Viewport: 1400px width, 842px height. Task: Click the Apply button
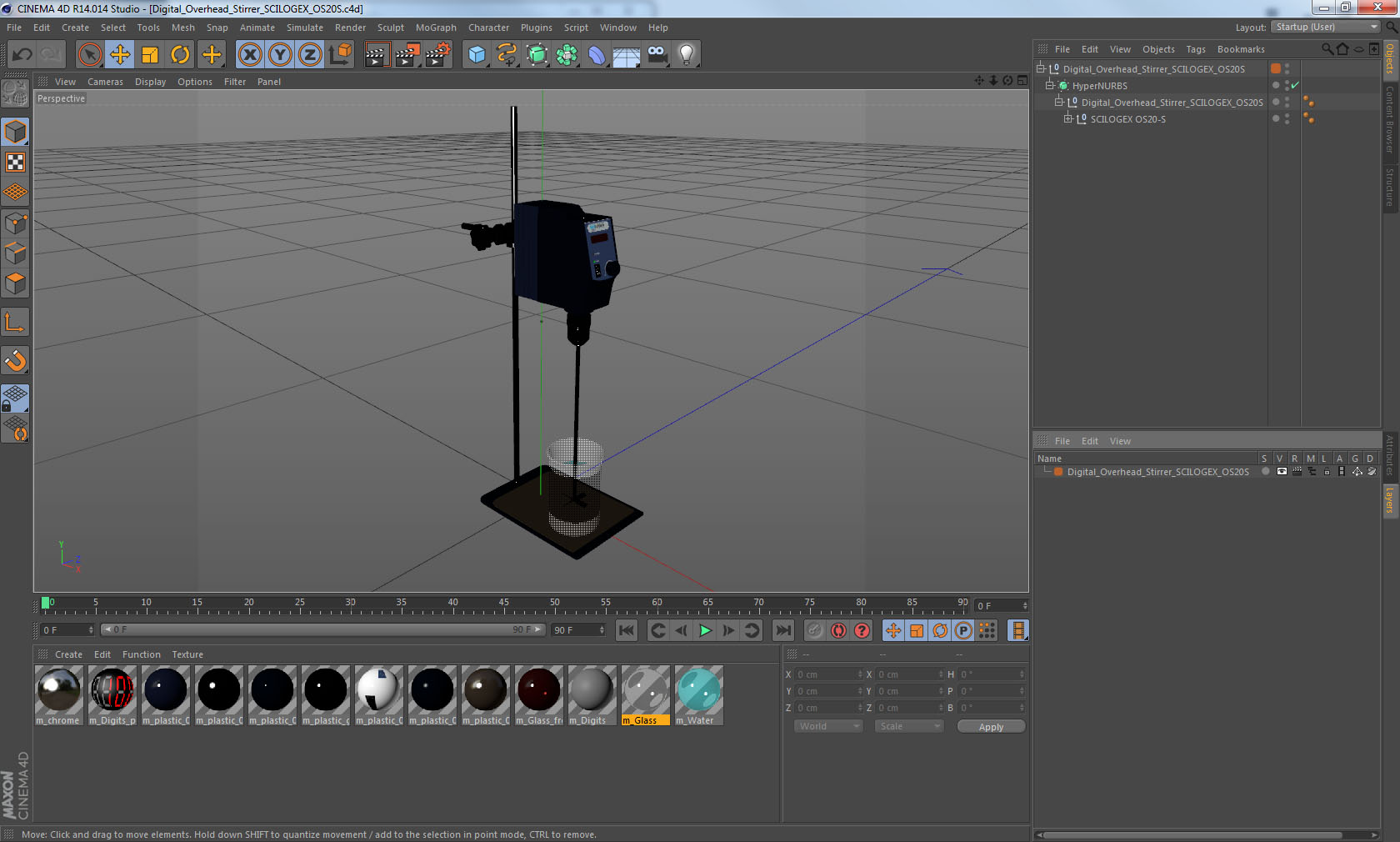(991, 727)
